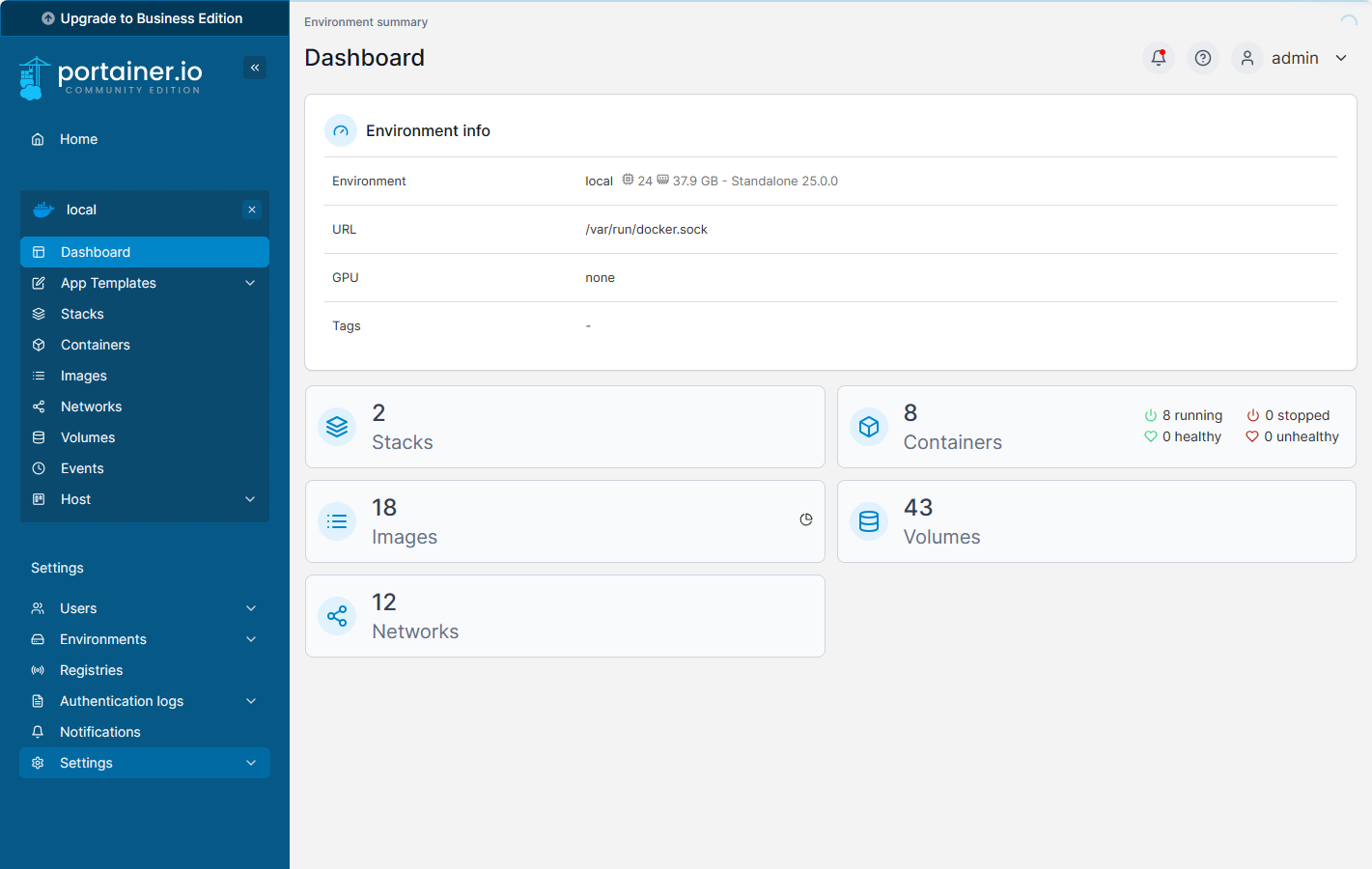Open the Containers sidebar item
The height and width of the screenshot is (869, 1372).
click(x=145, y=345)
